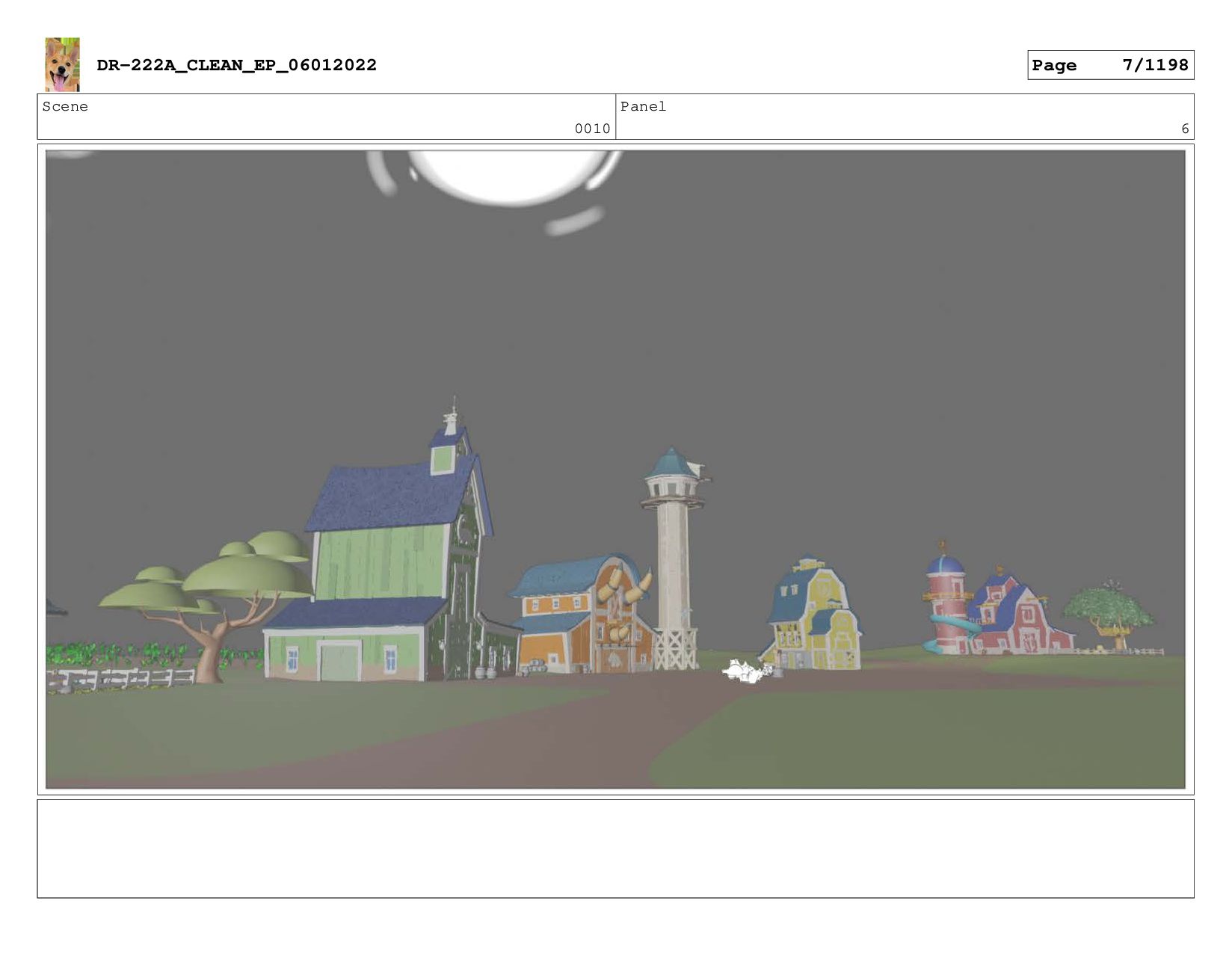Click scene number 0010

click(592, 129)
